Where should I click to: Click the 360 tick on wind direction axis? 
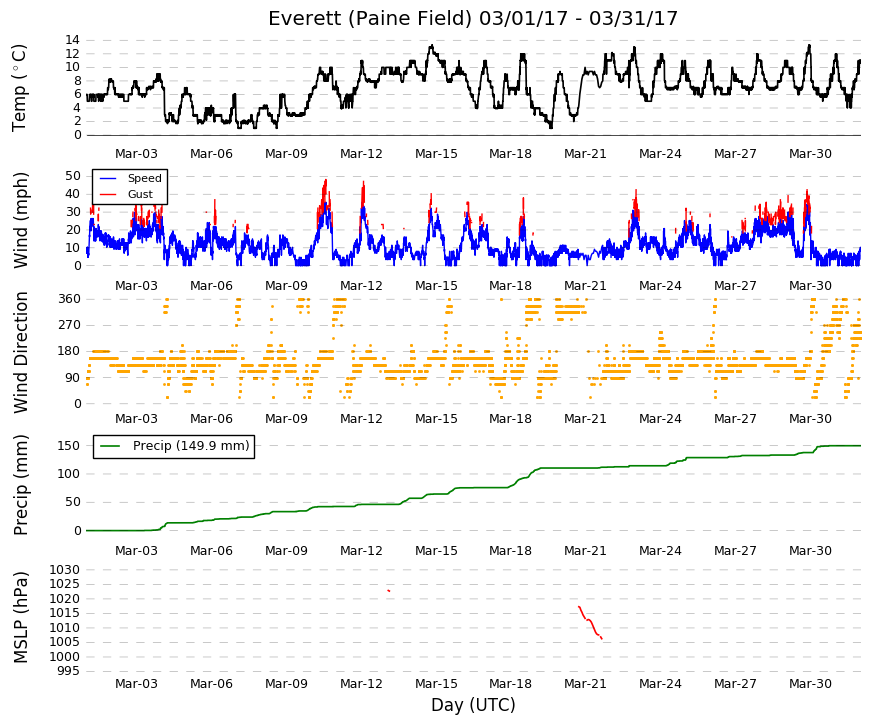[69, 299]
